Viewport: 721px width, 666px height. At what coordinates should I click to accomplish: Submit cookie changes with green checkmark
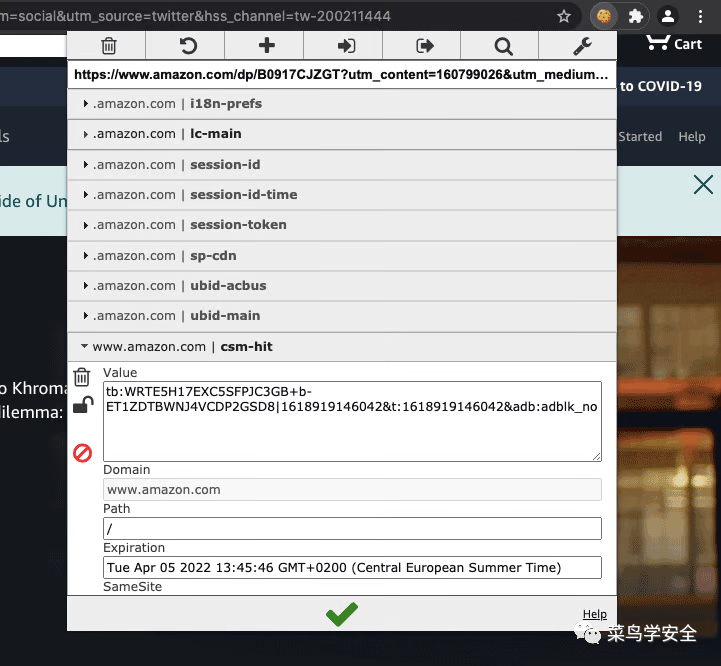tap(342, 614)
